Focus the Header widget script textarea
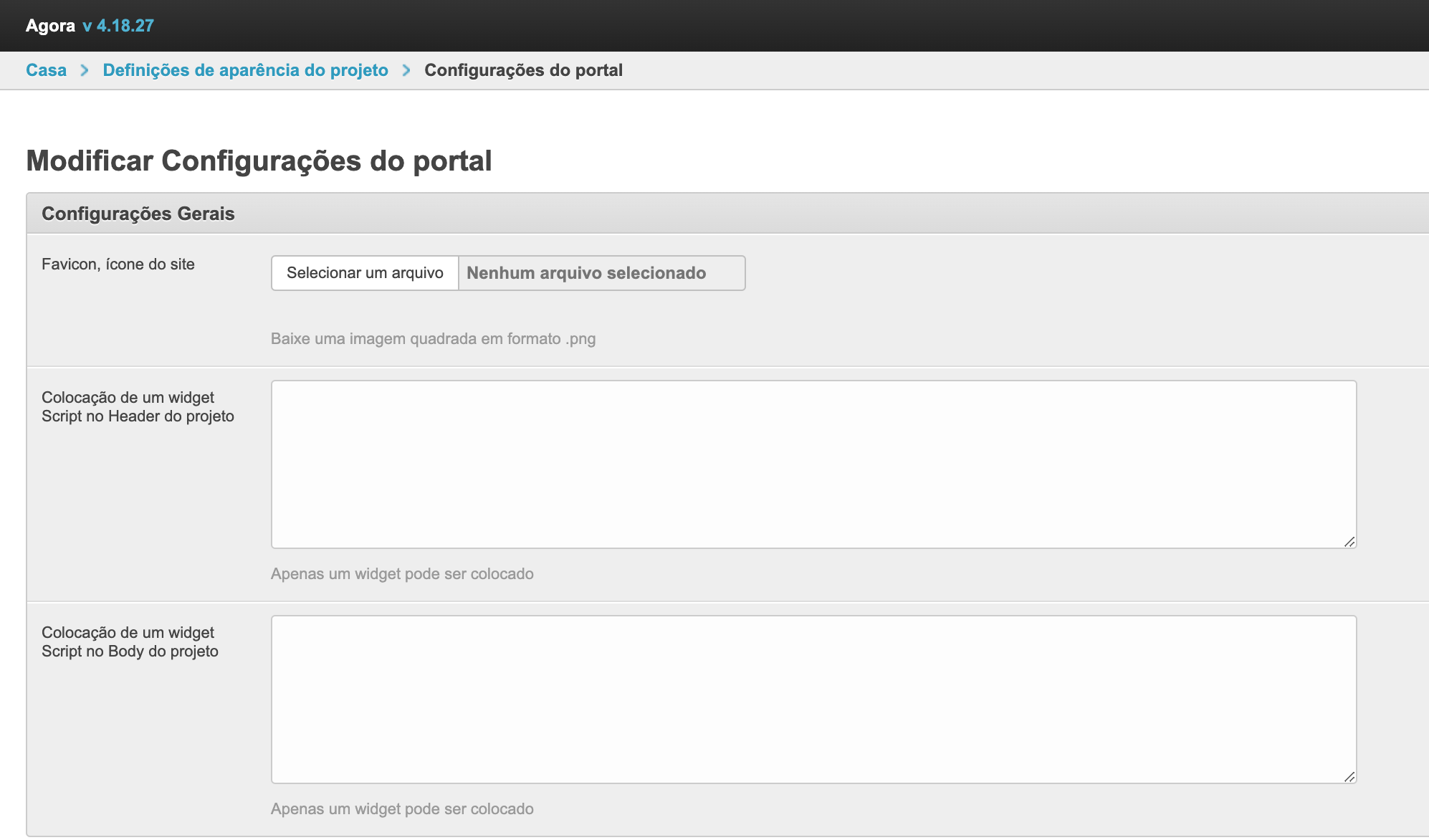This screenshot has height=840, width=1429. [x=813, y=464]
